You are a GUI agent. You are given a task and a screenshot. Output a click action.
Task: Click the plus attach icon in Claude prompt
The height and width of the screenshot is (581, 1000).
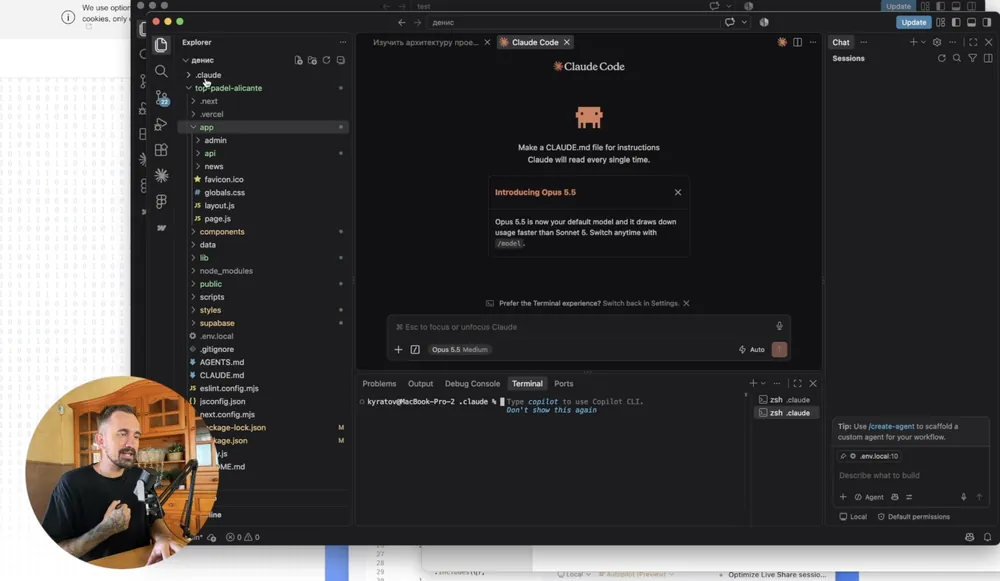tap(399, 349)
